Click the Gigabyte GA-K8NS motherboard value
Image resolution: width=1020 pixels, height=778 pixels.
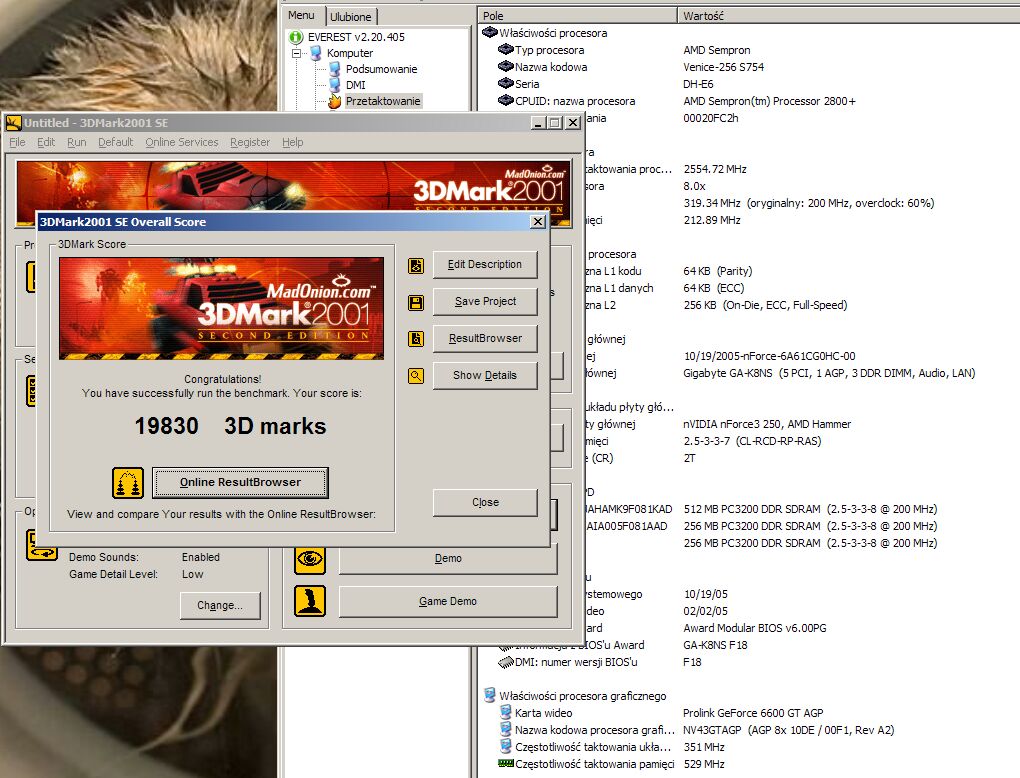[829, 373]
